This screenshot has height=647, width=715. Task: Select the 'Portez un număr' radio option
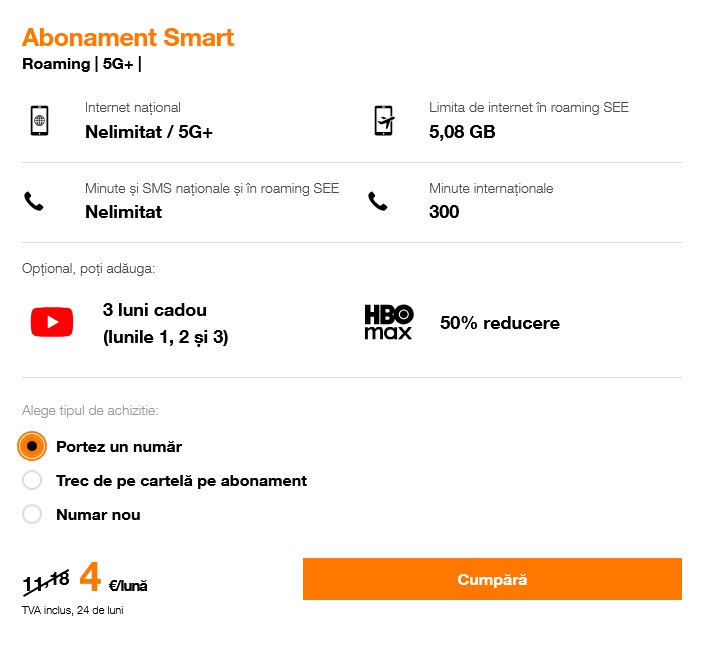click(32, 446)
